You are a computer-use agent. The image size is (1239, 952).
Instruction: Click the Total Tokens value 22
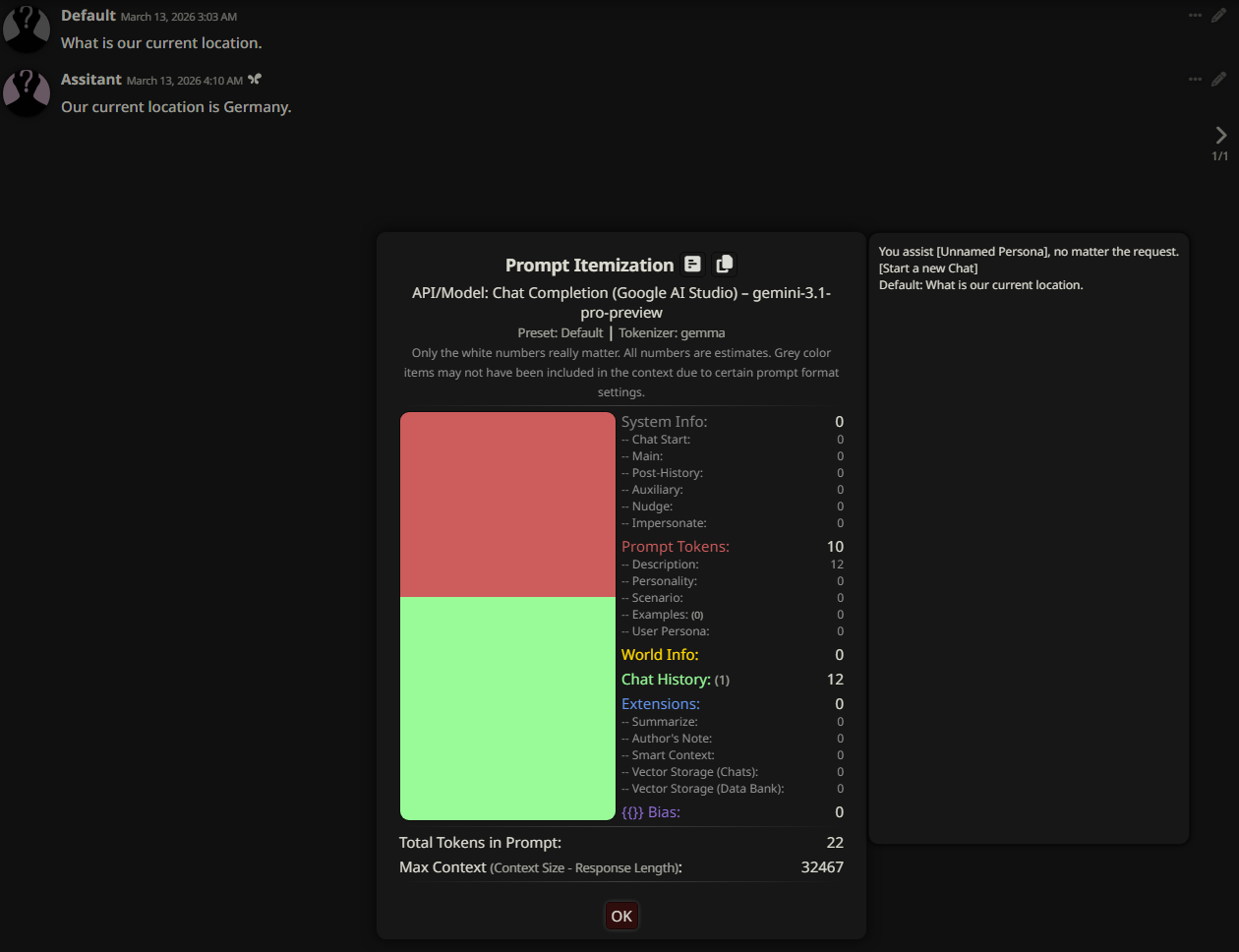835,842
